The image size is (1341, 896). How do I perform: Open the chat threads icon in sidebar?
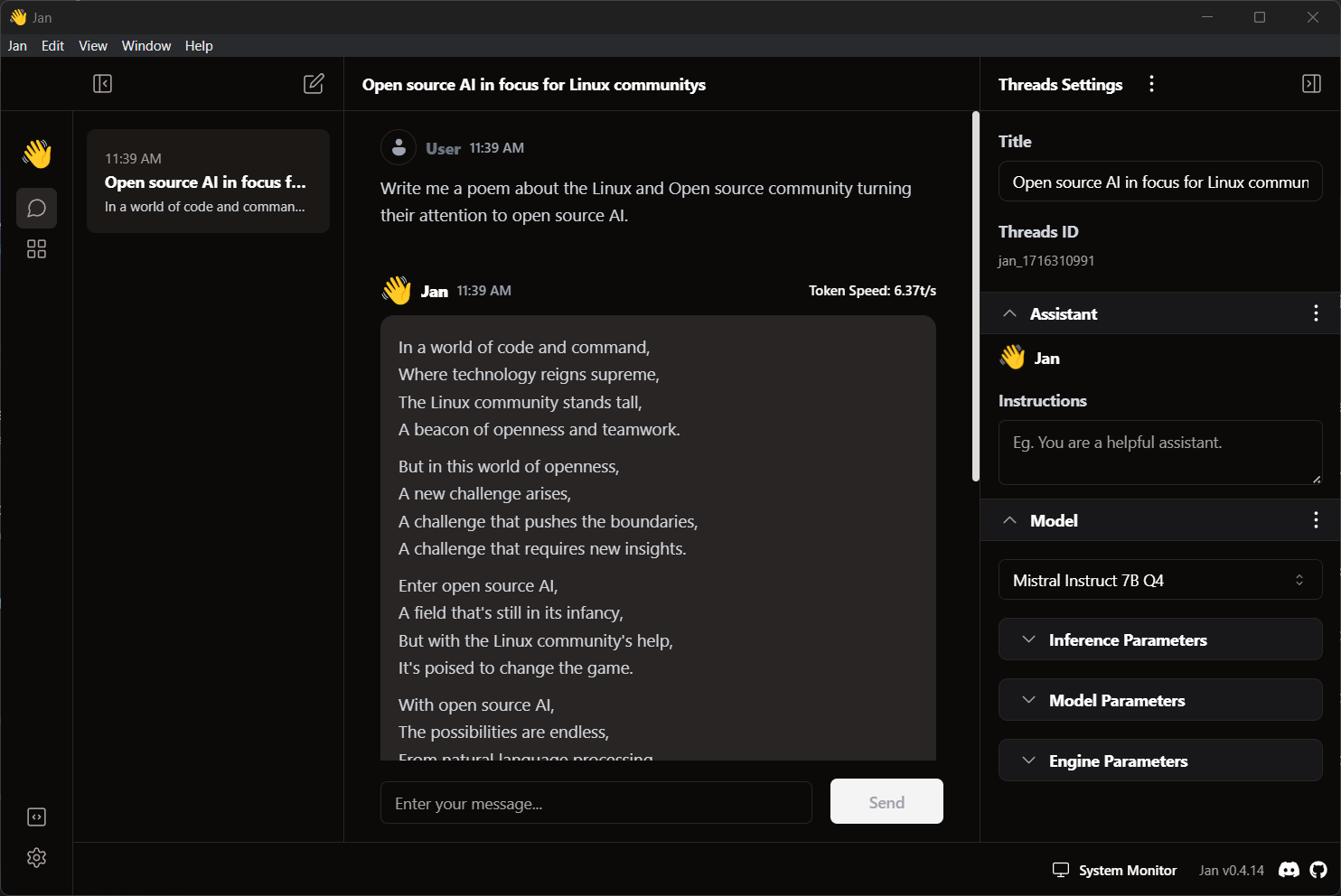click(36, 209)
